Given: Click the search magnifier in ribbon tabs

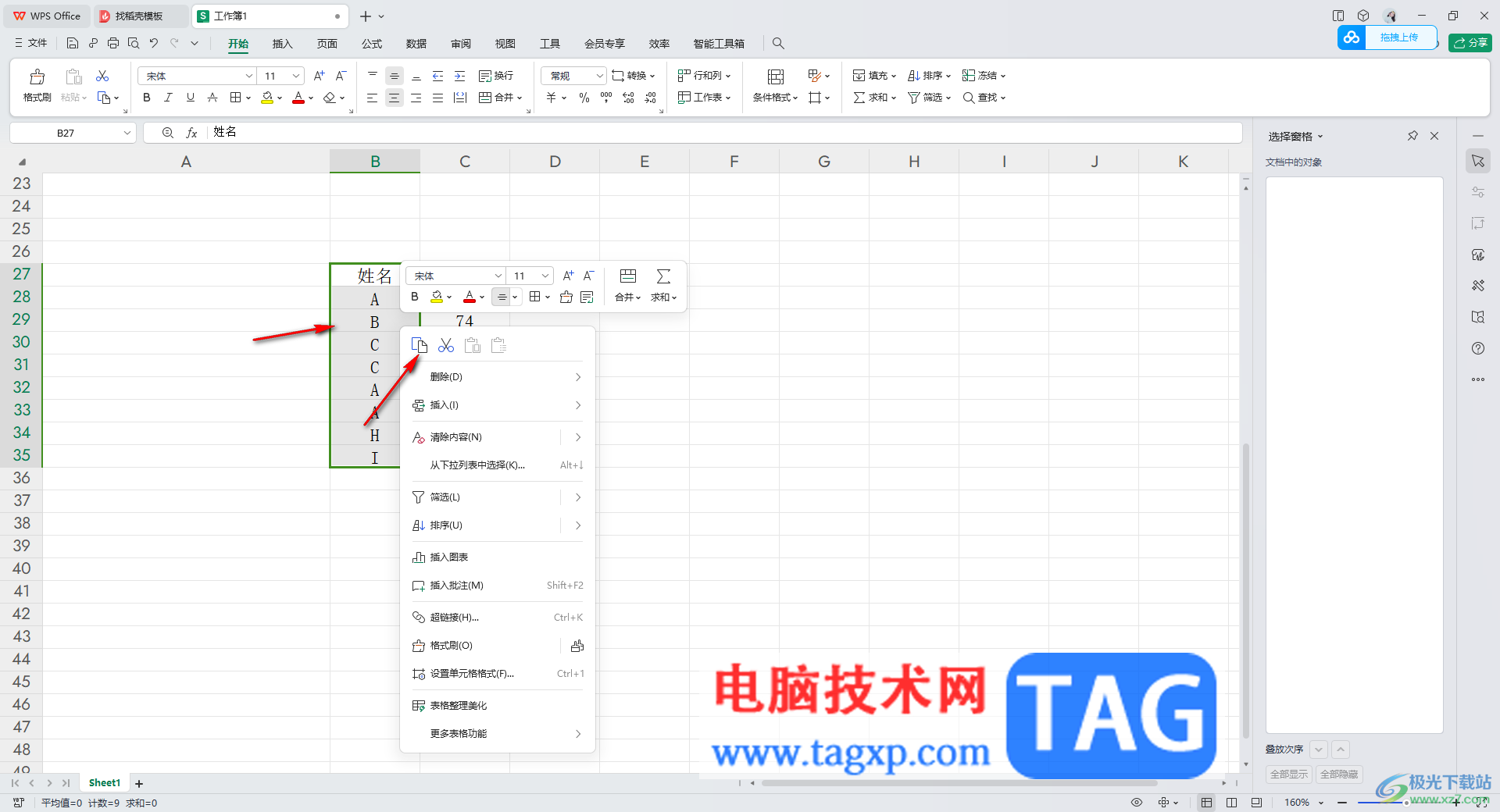Looking at the screenshot, I should pyautogui.click(x=778, y=43).
